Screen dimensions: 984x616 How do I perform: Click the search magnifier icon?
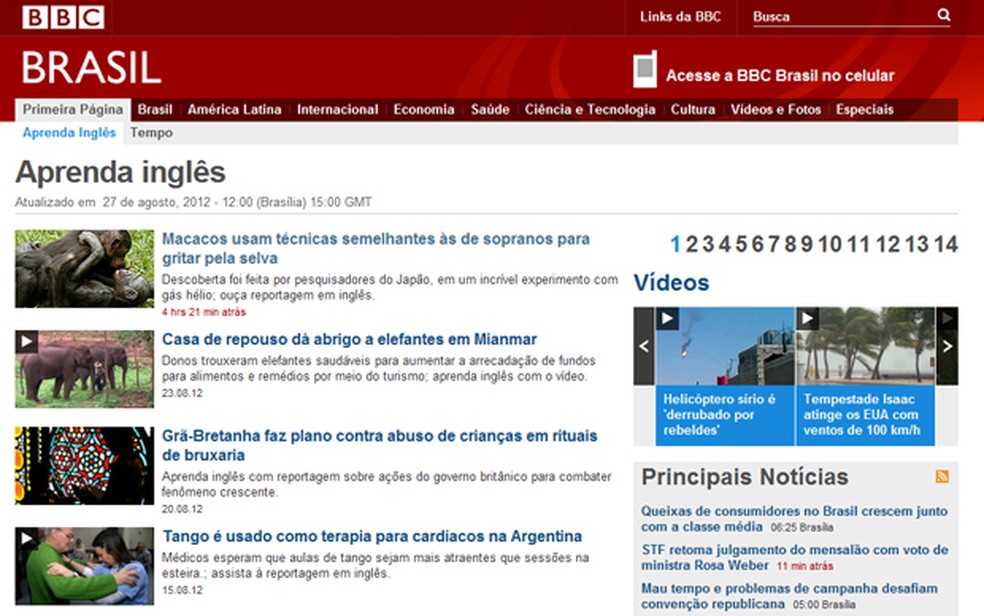click(x=944, y=15)
